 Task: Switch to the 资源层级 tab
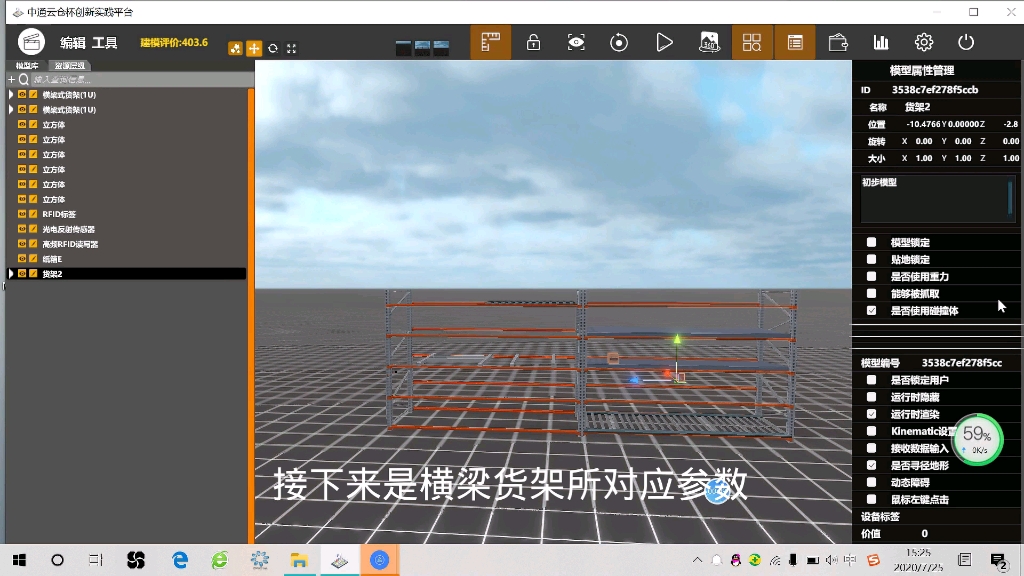point(72,64)
